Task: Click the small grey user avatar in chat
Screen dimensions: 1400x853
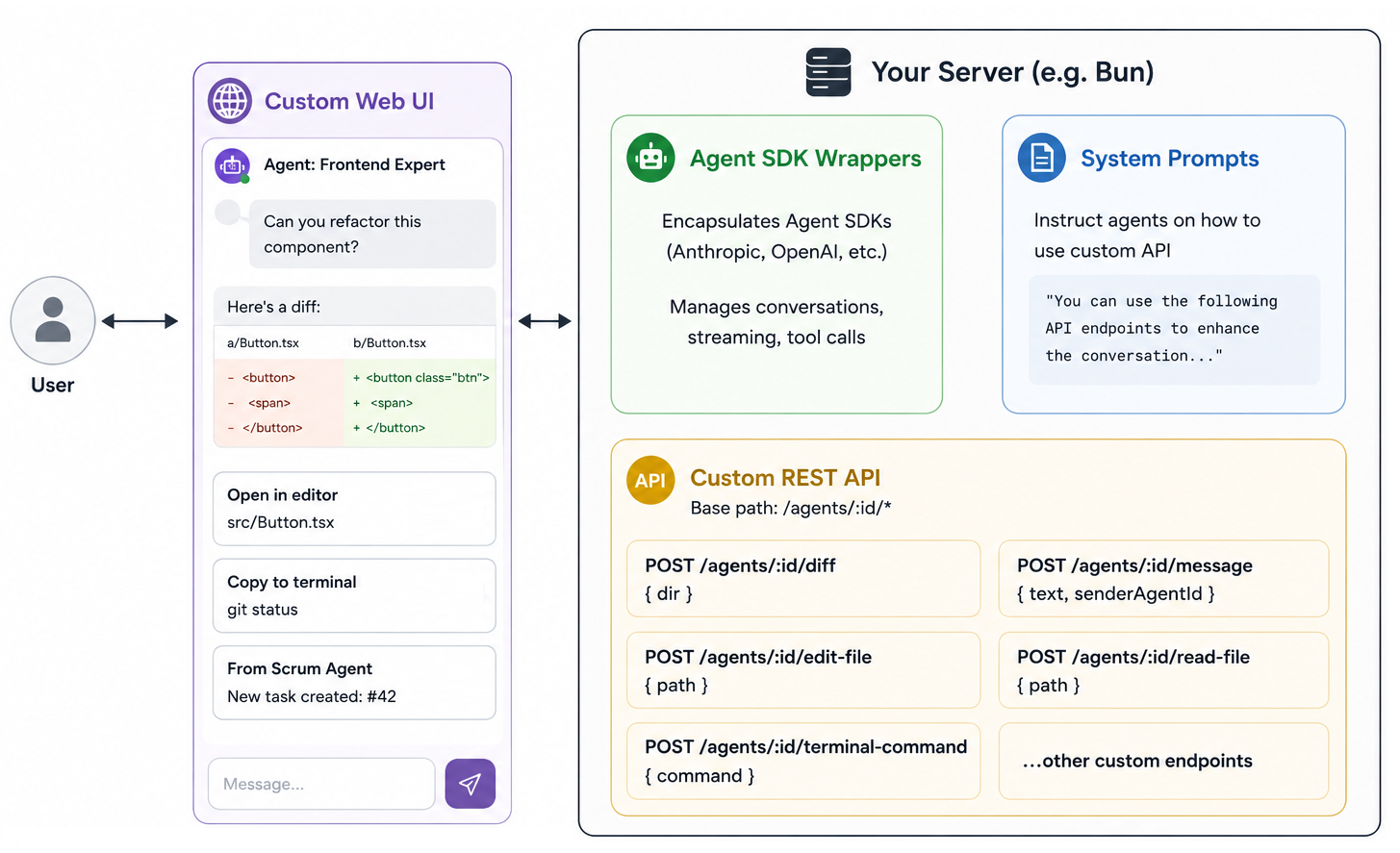Action: click(x=228, y=212)
